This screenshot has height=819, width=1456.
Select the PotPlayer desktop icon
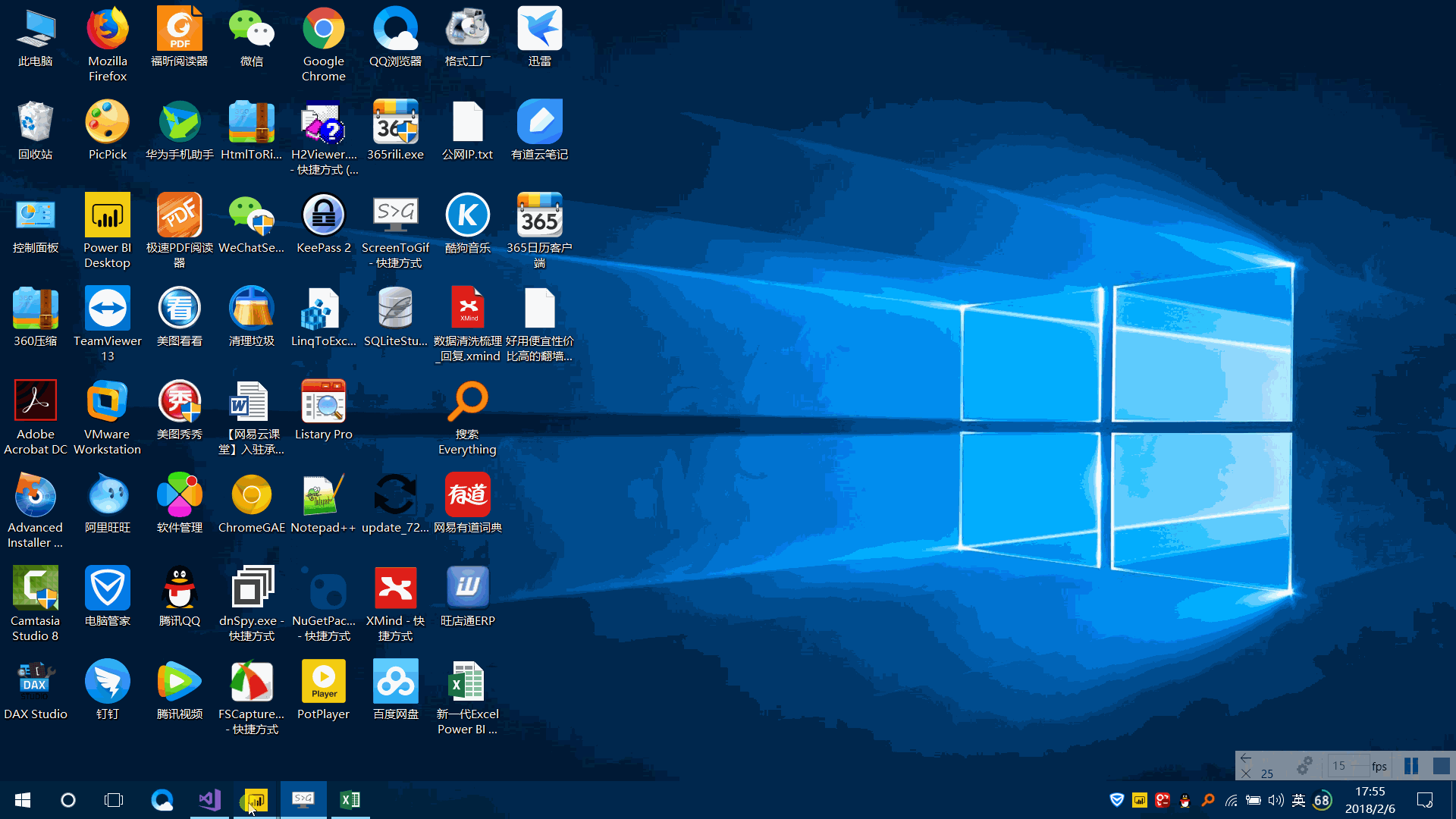pos(324,689)
